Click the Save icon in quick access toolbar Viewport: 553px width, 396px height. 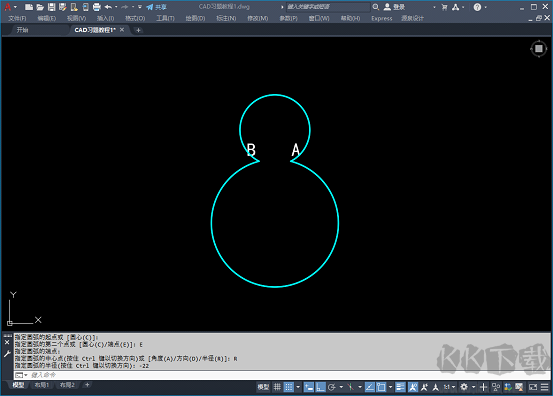click(x=51, y=7)
